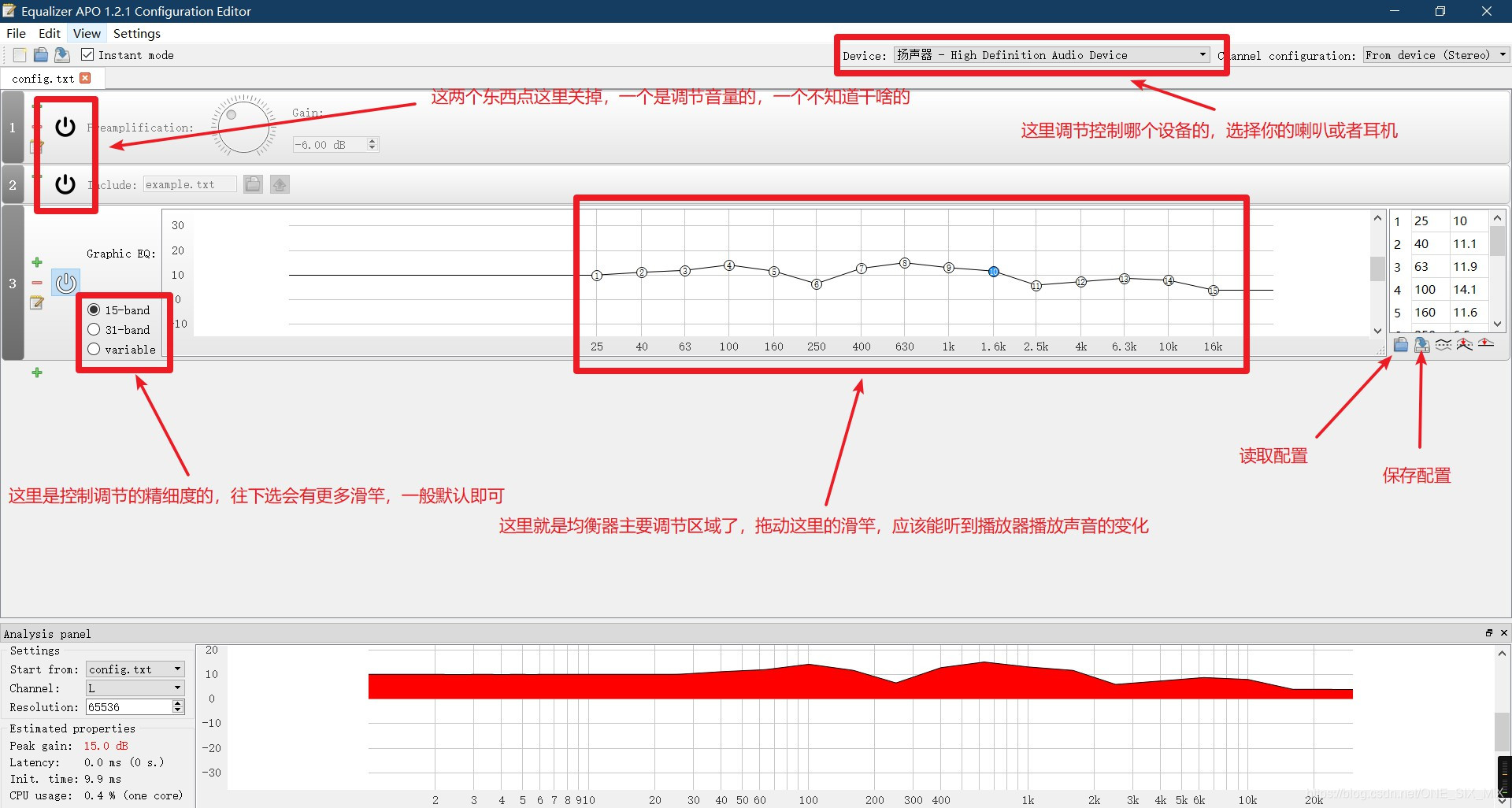Image resolution: width=1512 pixels, height=808 pixels.
Task: Choose the 31-band radio option
Action: coord(94,329)
